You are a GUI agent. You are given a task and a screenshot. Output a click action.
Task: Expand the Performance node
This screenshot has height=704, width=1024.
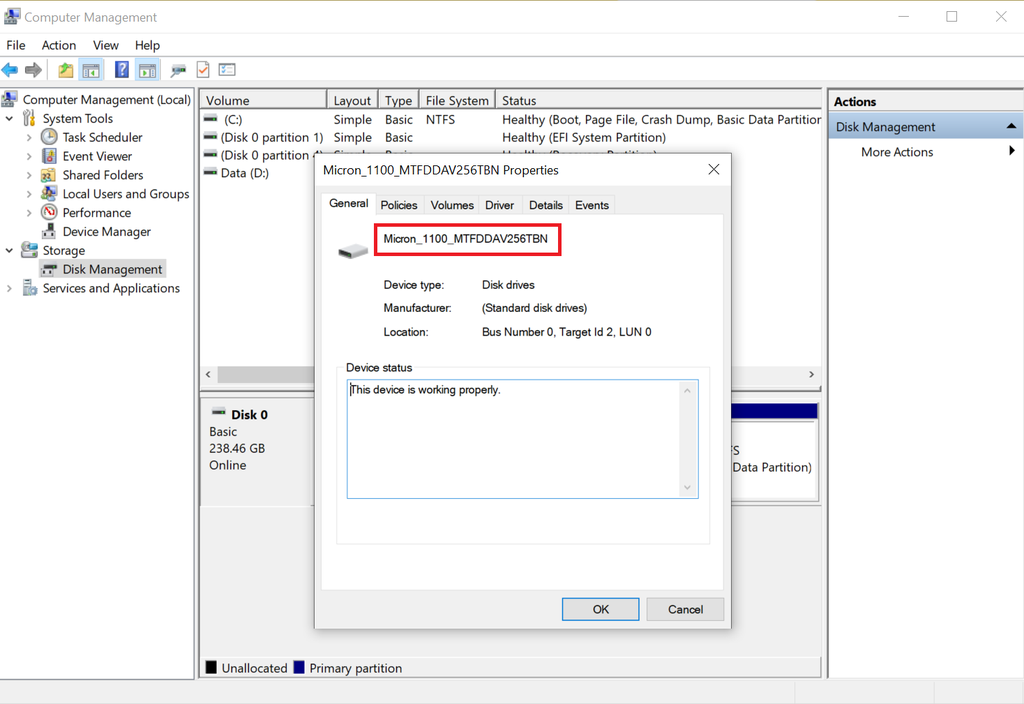tap(29, 213)
